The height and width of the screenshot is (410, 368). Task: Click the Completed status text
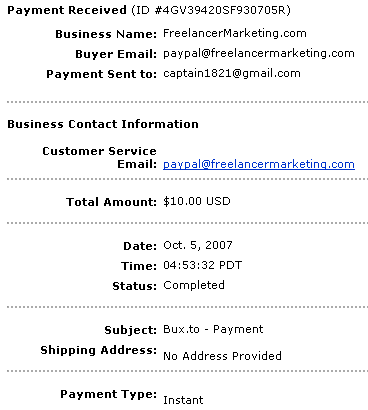coord(194,285)
